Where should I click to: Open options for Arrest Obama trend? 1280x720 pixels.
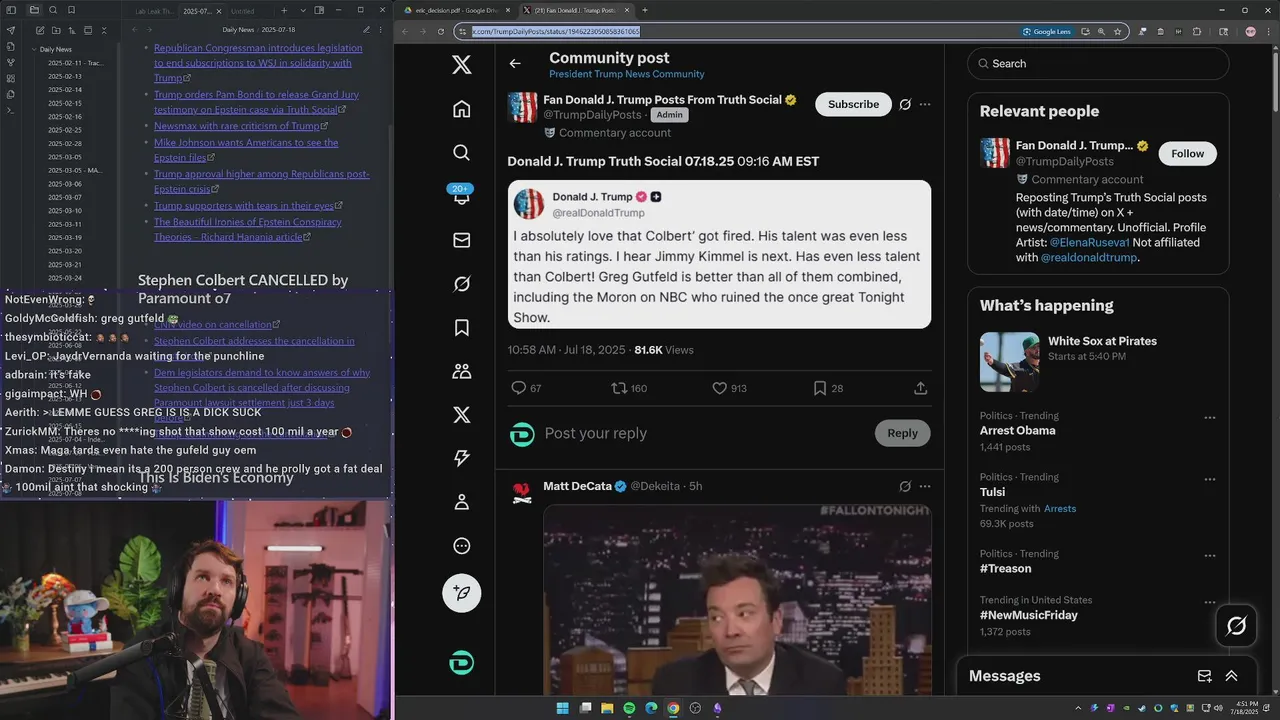[x=1209, y=418]
